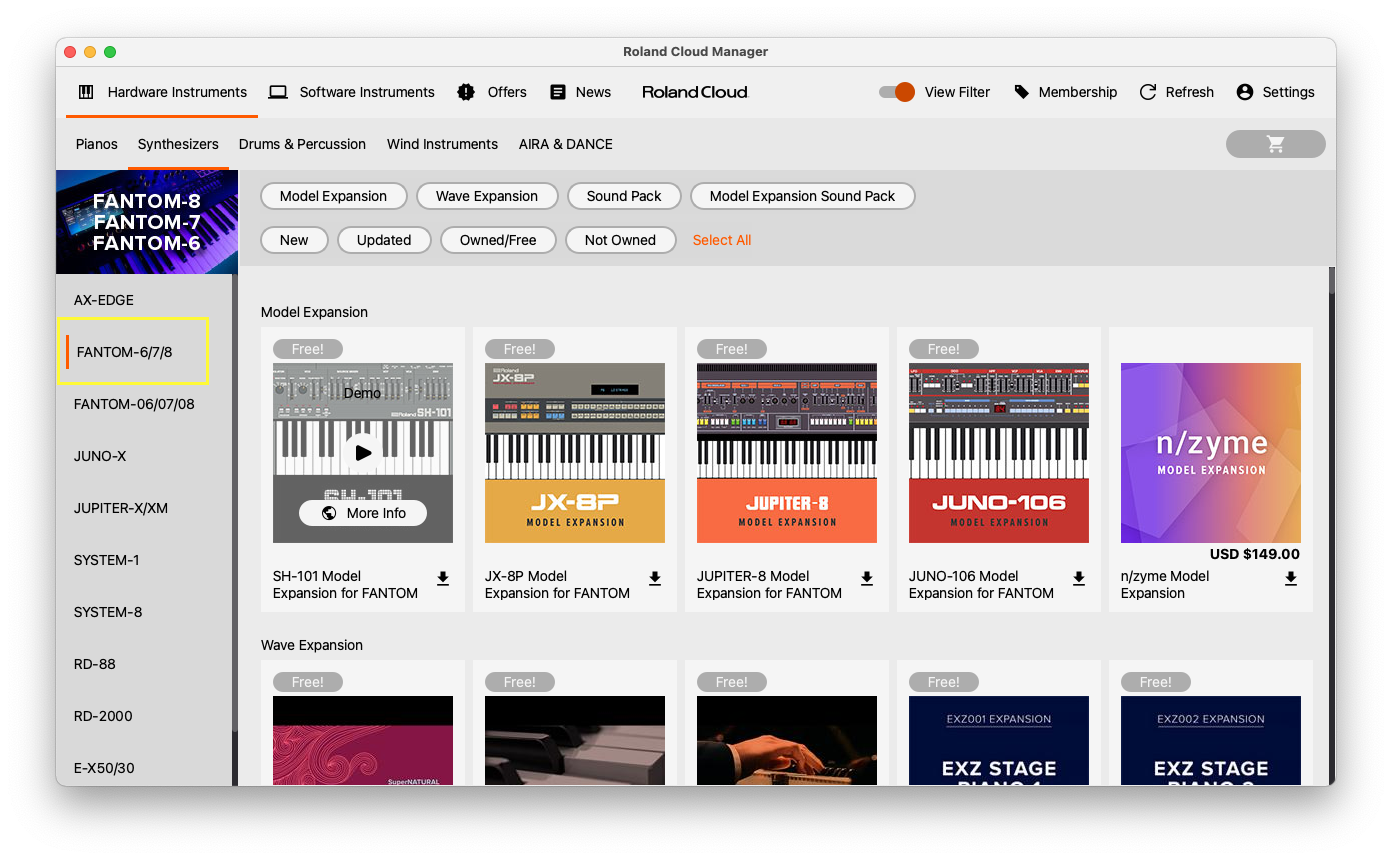Switch to Software Instruments tab
This screenshot has width=1392, height=860.
(x=352, y=92)
